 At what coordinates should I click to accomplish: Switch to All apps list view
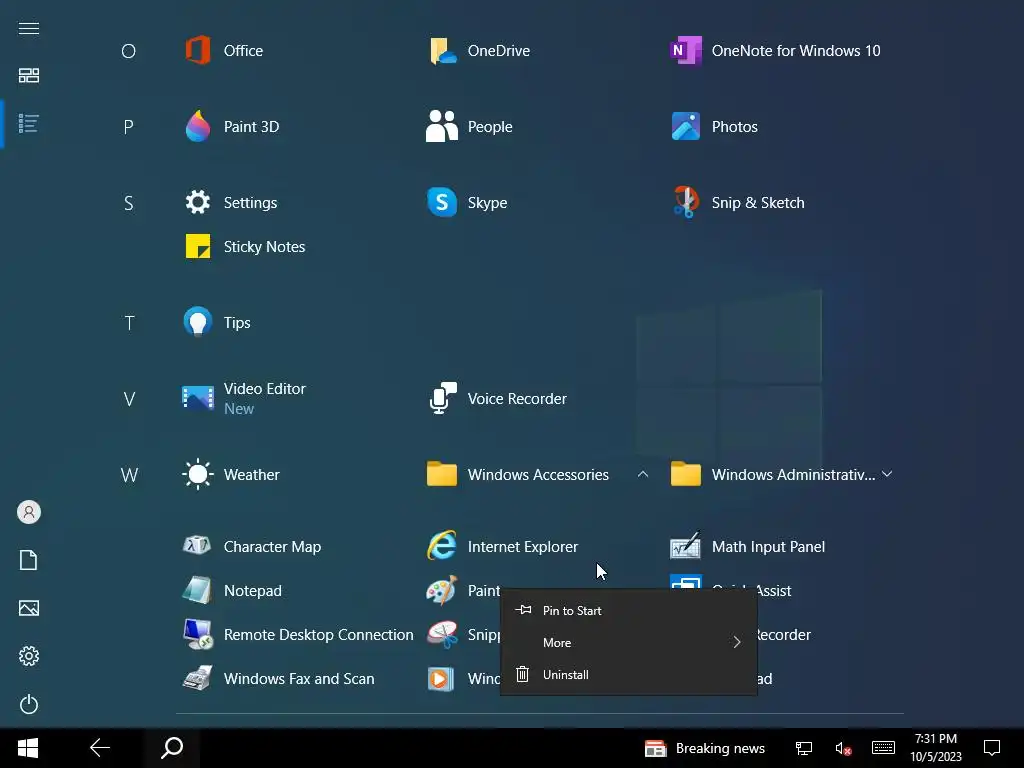(29, 123)
